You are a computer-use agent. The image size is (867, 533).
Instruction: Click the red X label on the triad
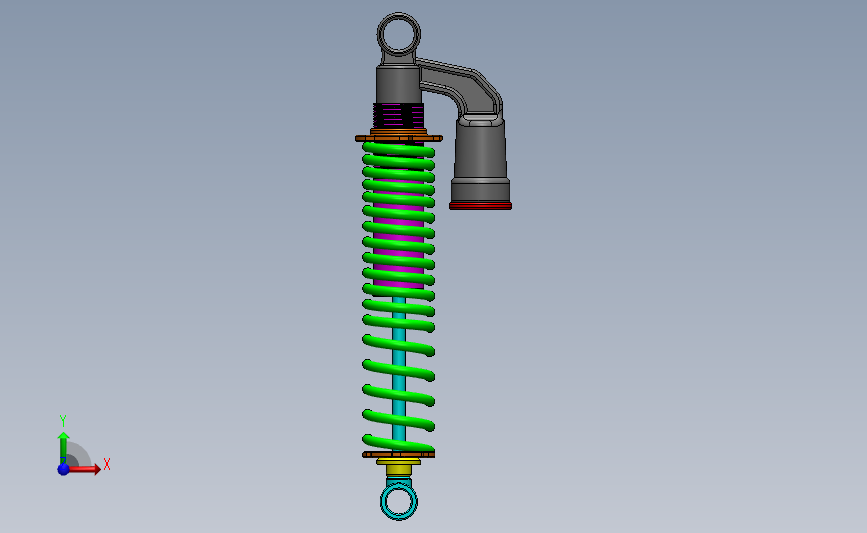(107, 464)
